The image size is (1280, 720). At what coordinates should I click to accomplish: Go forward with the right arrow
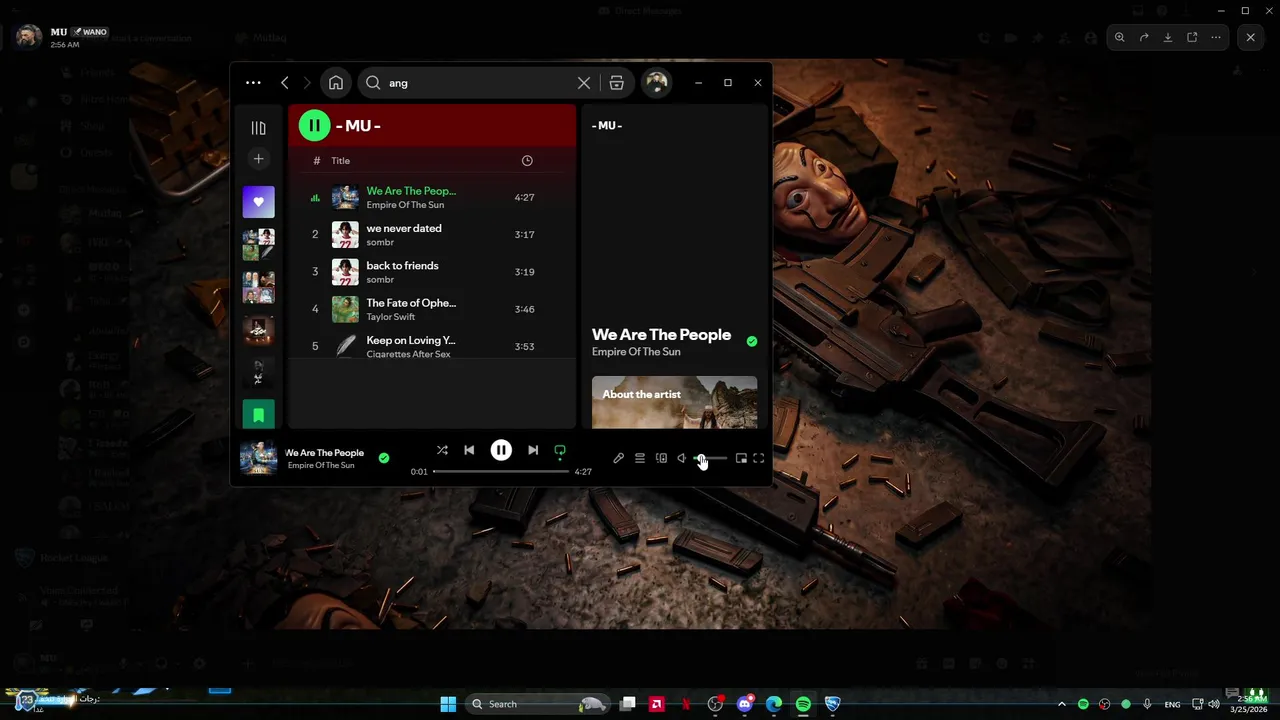(307, 83)
